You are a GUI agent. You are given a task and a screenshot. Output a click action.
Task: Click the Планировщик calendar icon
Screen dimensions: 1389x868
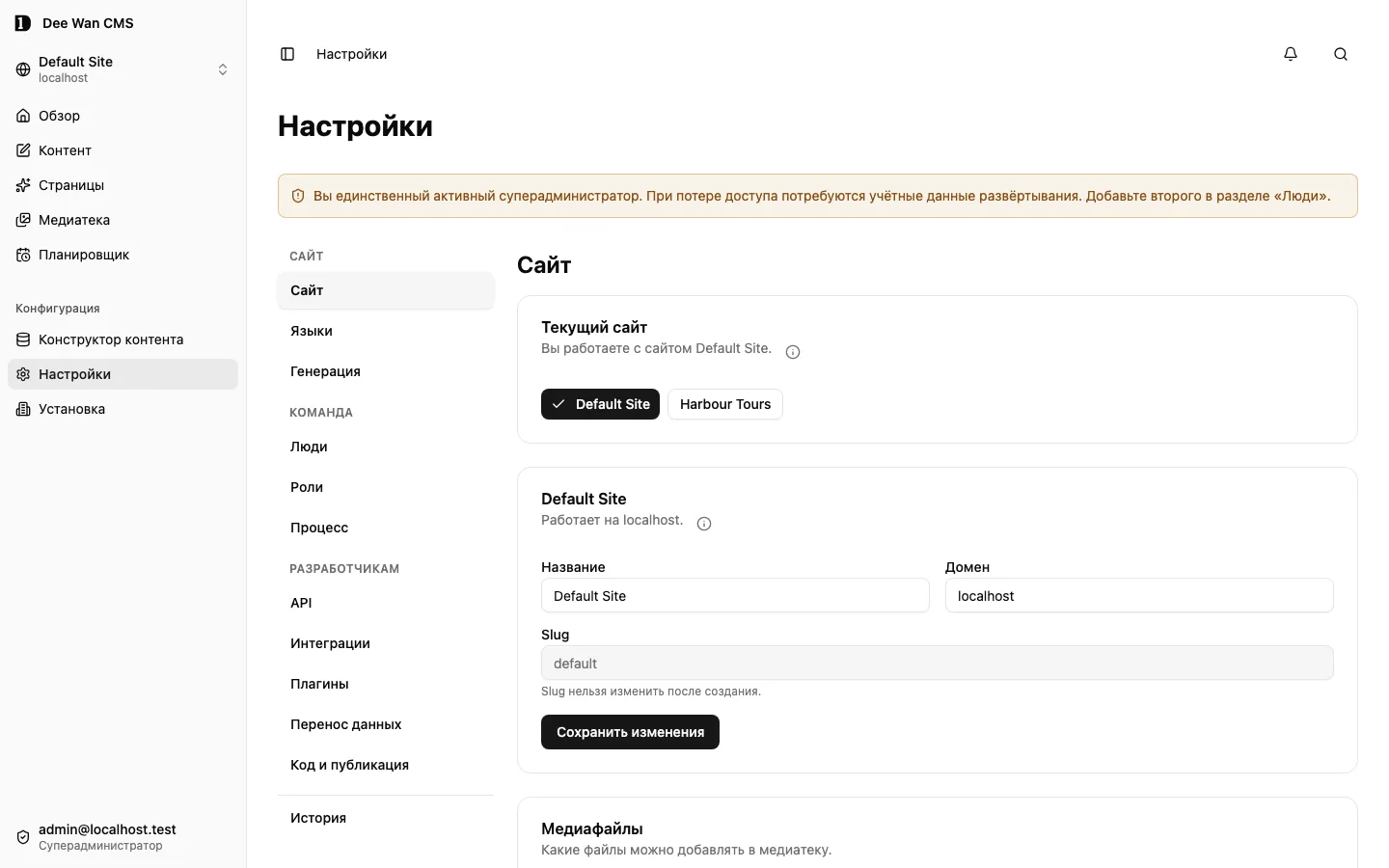click(23, 255)
